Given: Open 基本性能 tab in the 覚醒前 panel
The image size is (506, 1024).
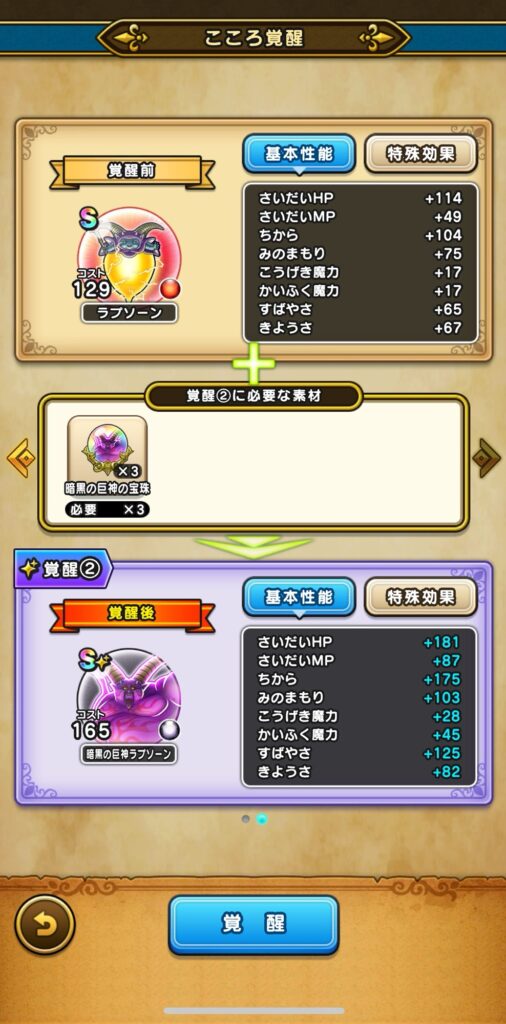Looking at the screenshot, I should (299, 154).
